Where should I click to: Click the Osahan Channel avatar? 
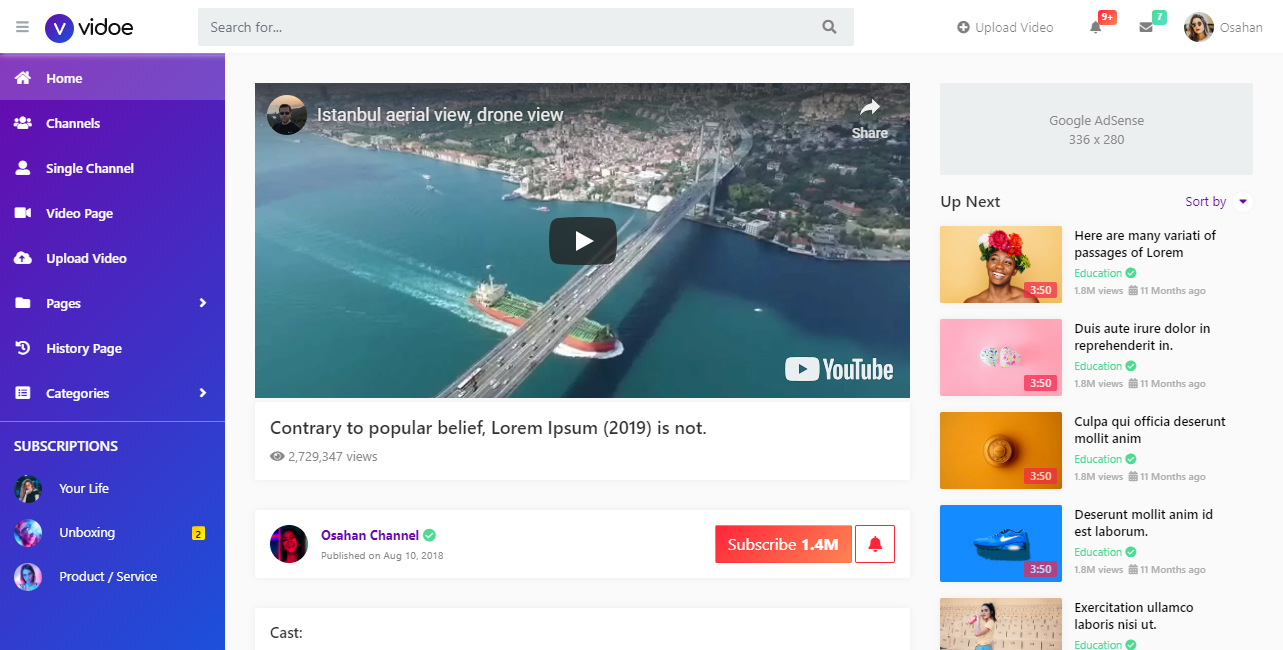[x=289, y=543]
